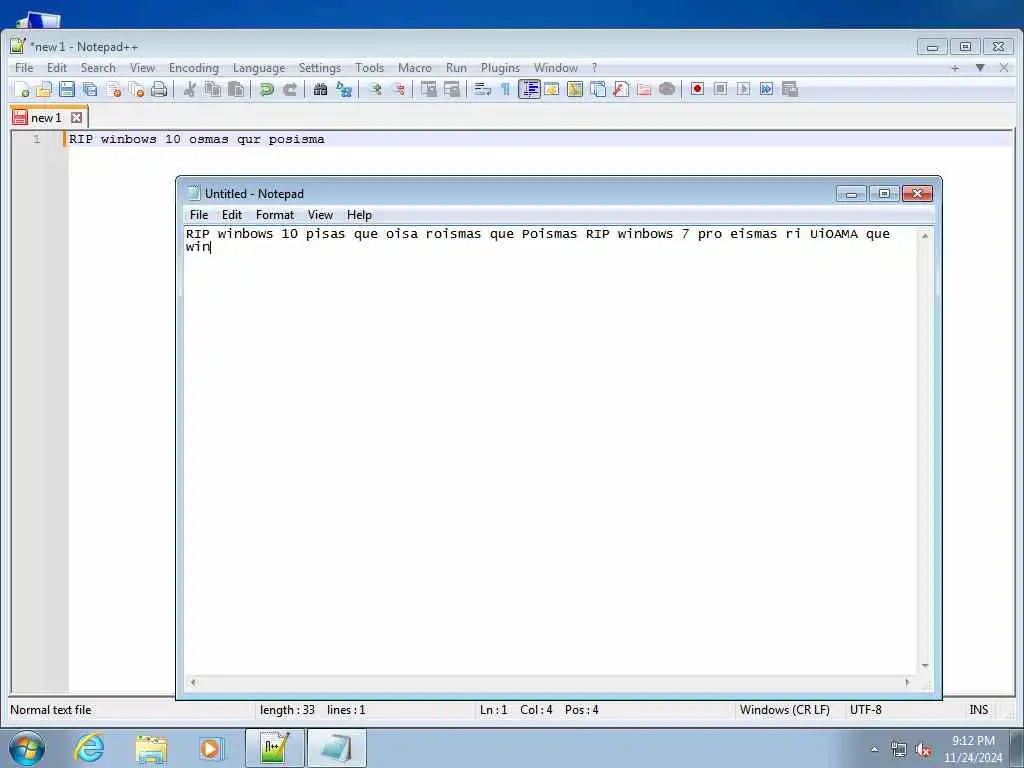Open the Window menu in Notepad++
The image size is (1024, 768).
tap(556, 68)
